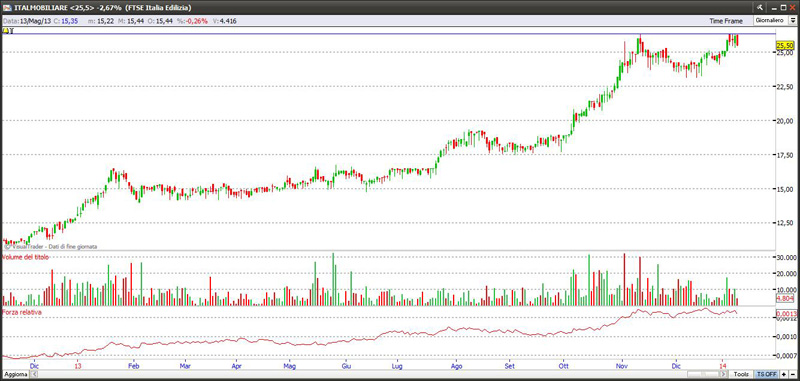
Task: Click the V: 4.416 volume value
Action: click(x=224, y=21)
